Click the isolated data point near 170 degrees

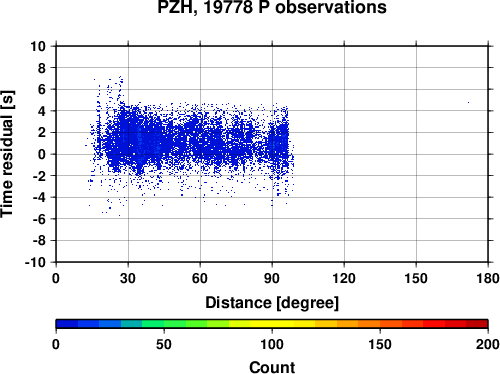[468, 103]
